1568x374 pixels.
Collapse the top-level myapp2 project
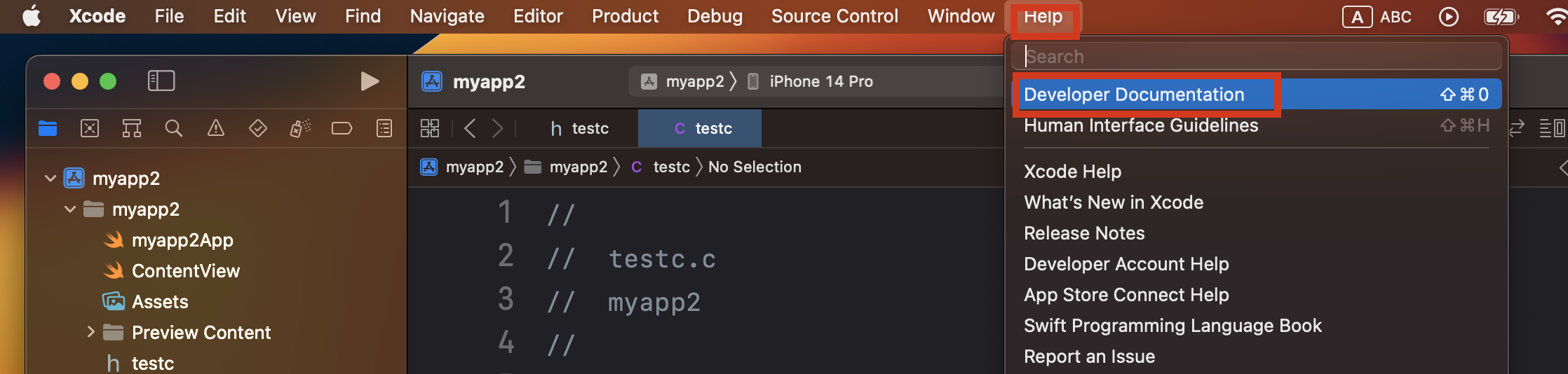50,179
